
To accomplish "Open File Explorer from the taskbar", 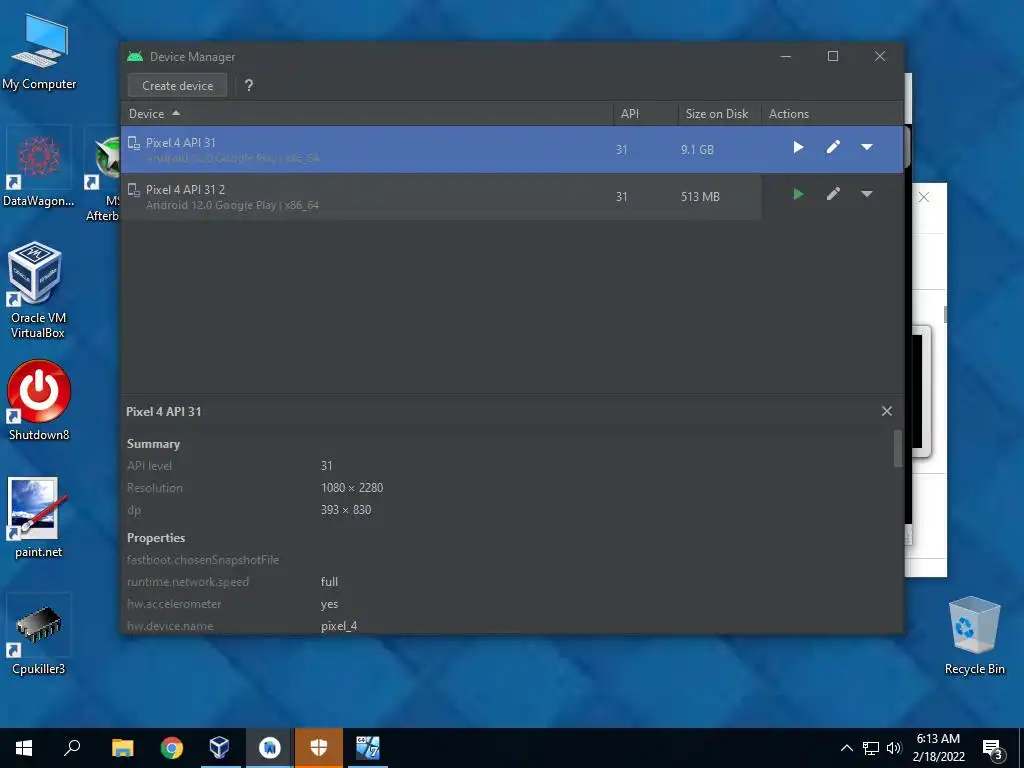I will click(122, 748).
